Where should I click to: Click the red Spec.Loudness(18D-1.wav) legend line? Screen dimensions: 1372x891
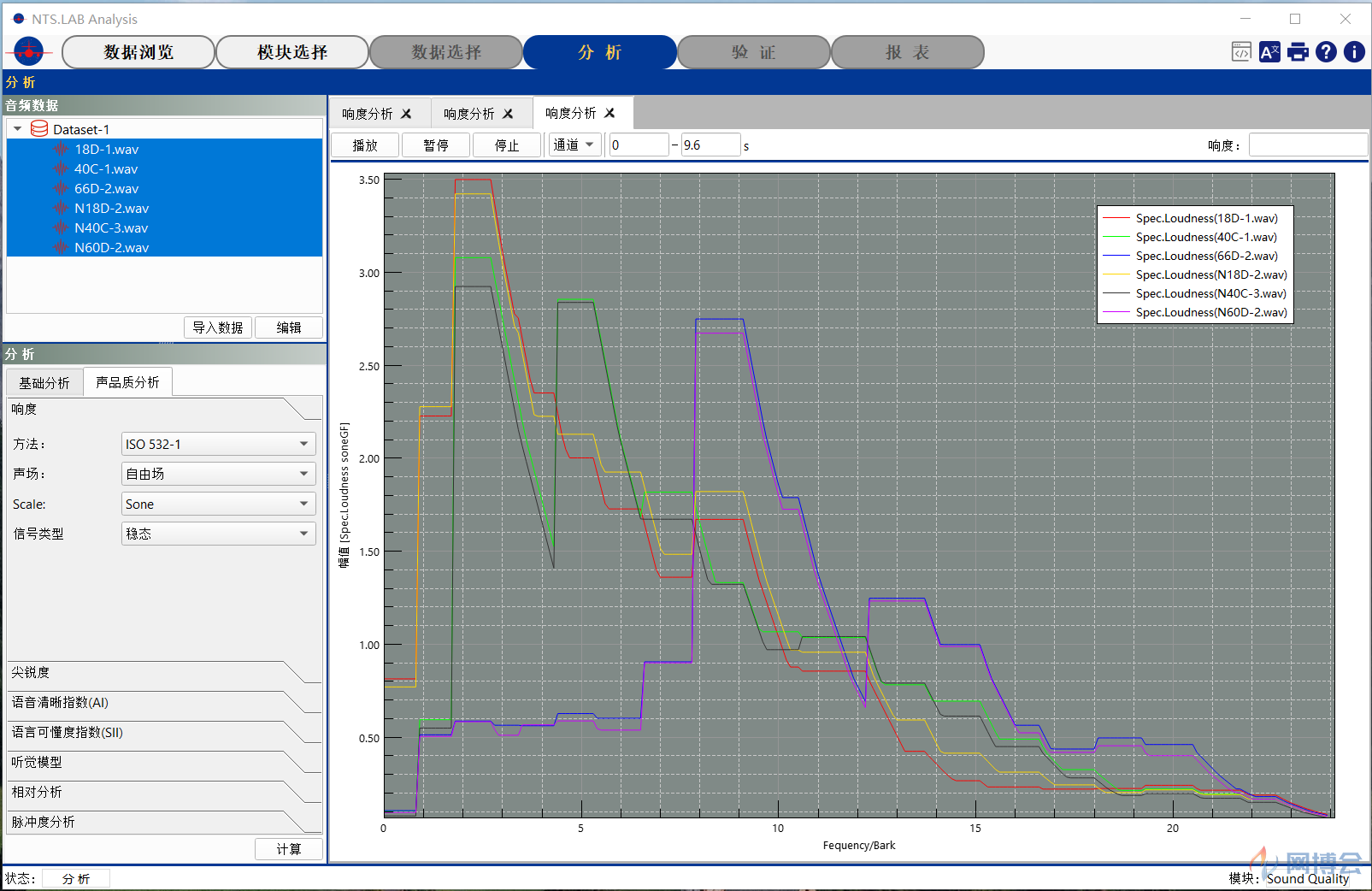(x=1116, y=218)
